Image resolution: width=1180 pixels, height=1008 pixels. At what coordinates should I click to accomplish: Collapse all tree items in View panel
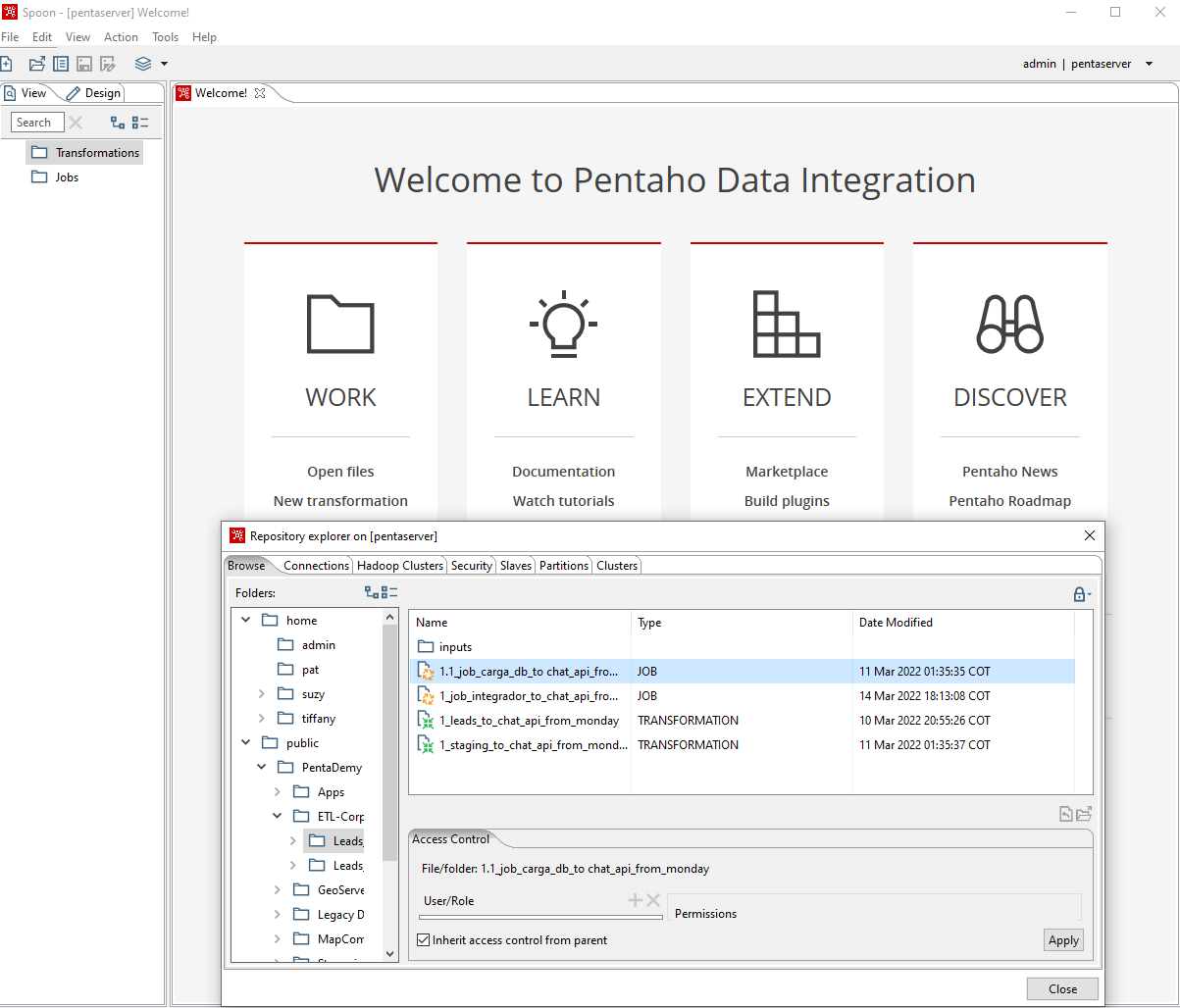140,123
